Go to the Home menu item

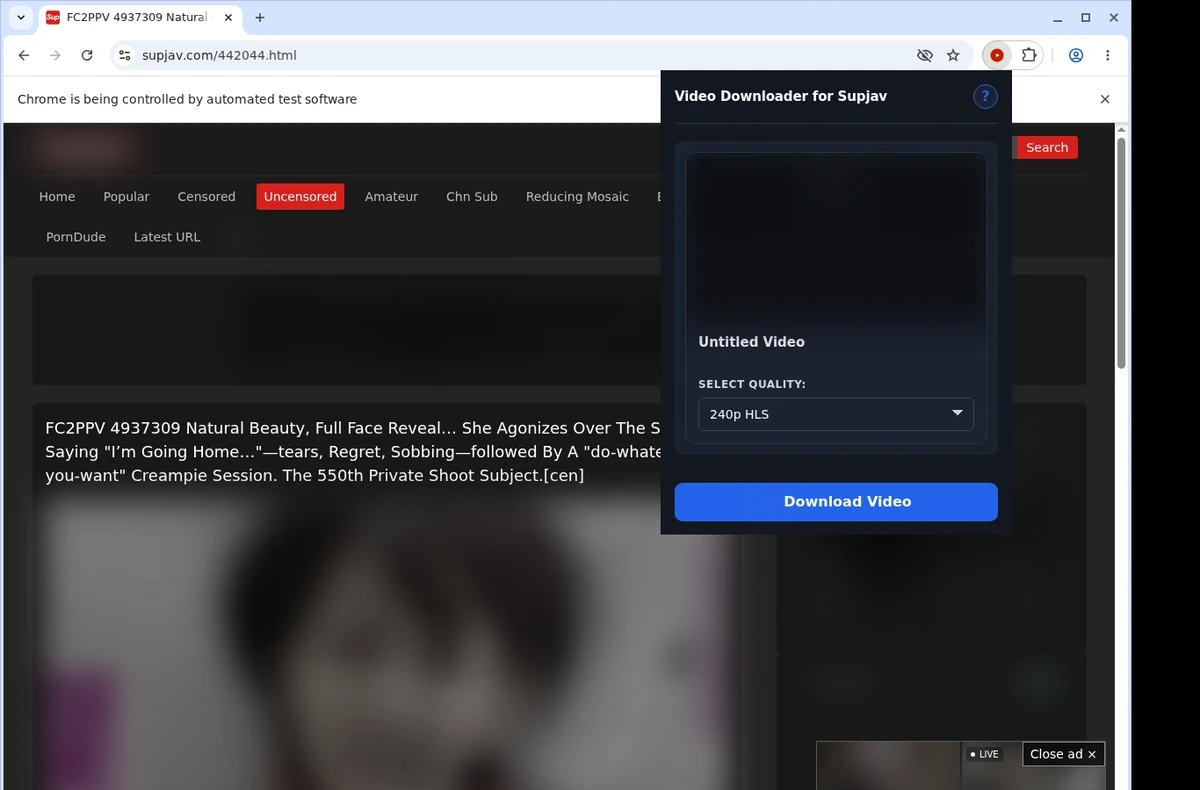(x=57, y=197)
